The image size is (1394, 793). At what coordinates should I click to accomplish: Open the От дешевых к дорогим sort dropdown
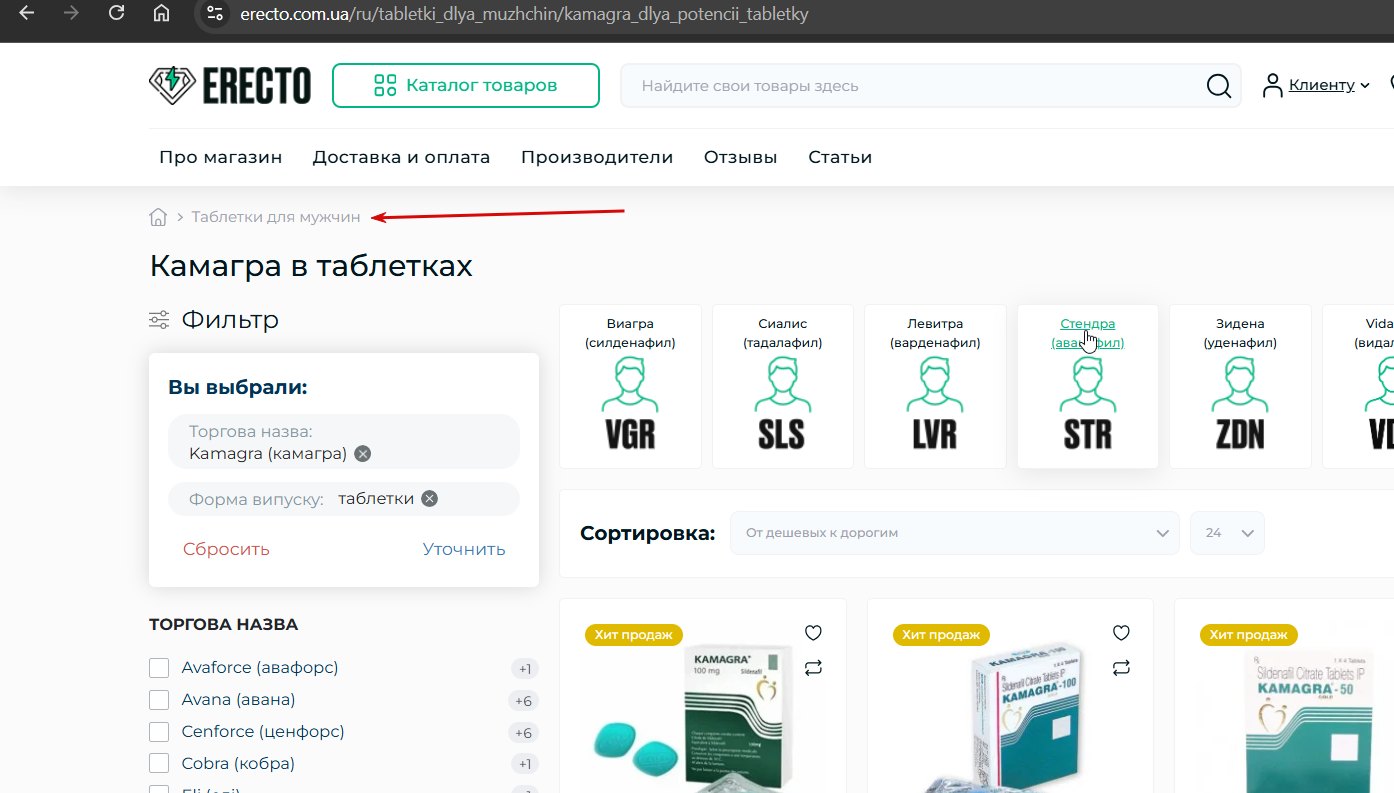click(x=955, y=533)
